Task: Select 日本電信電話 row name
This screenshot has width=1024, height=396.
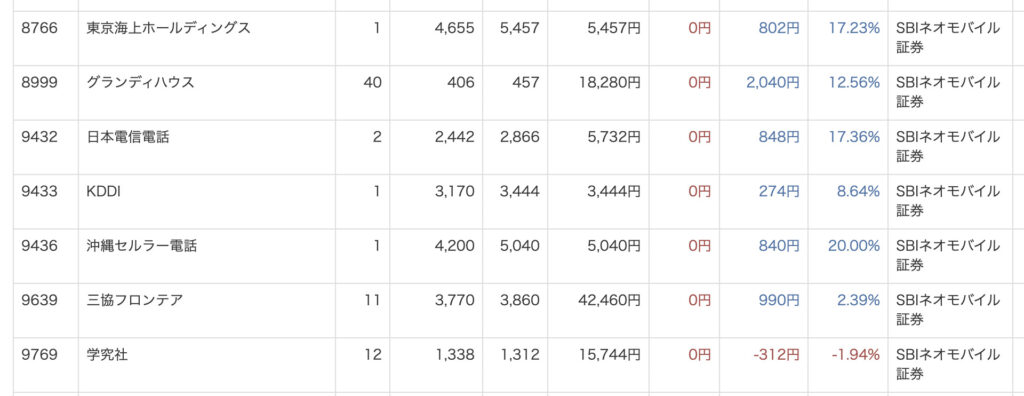Action: pyautogui.click(x=128, y=137)
